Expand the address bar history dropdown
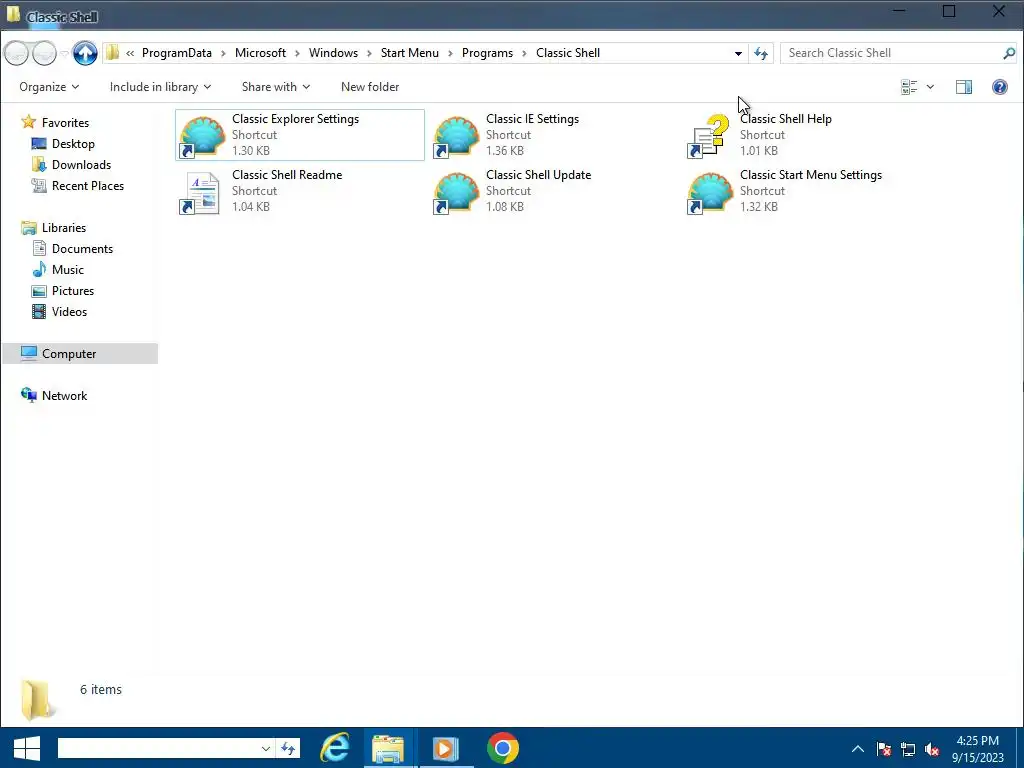The height and width of the screenshot is (768, 1024). pyautogui.click(x=738, y=54)
